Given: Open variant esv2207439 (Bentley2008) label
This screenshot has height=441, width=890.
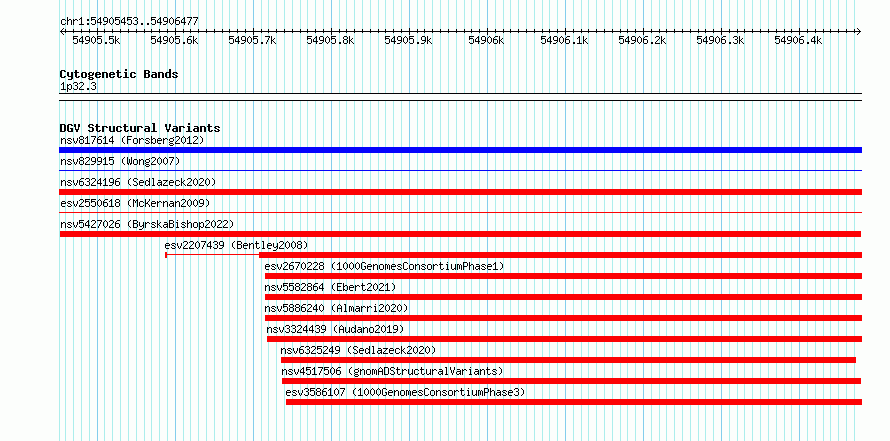Looking at the screenshot, I should (x=236, y=245).
